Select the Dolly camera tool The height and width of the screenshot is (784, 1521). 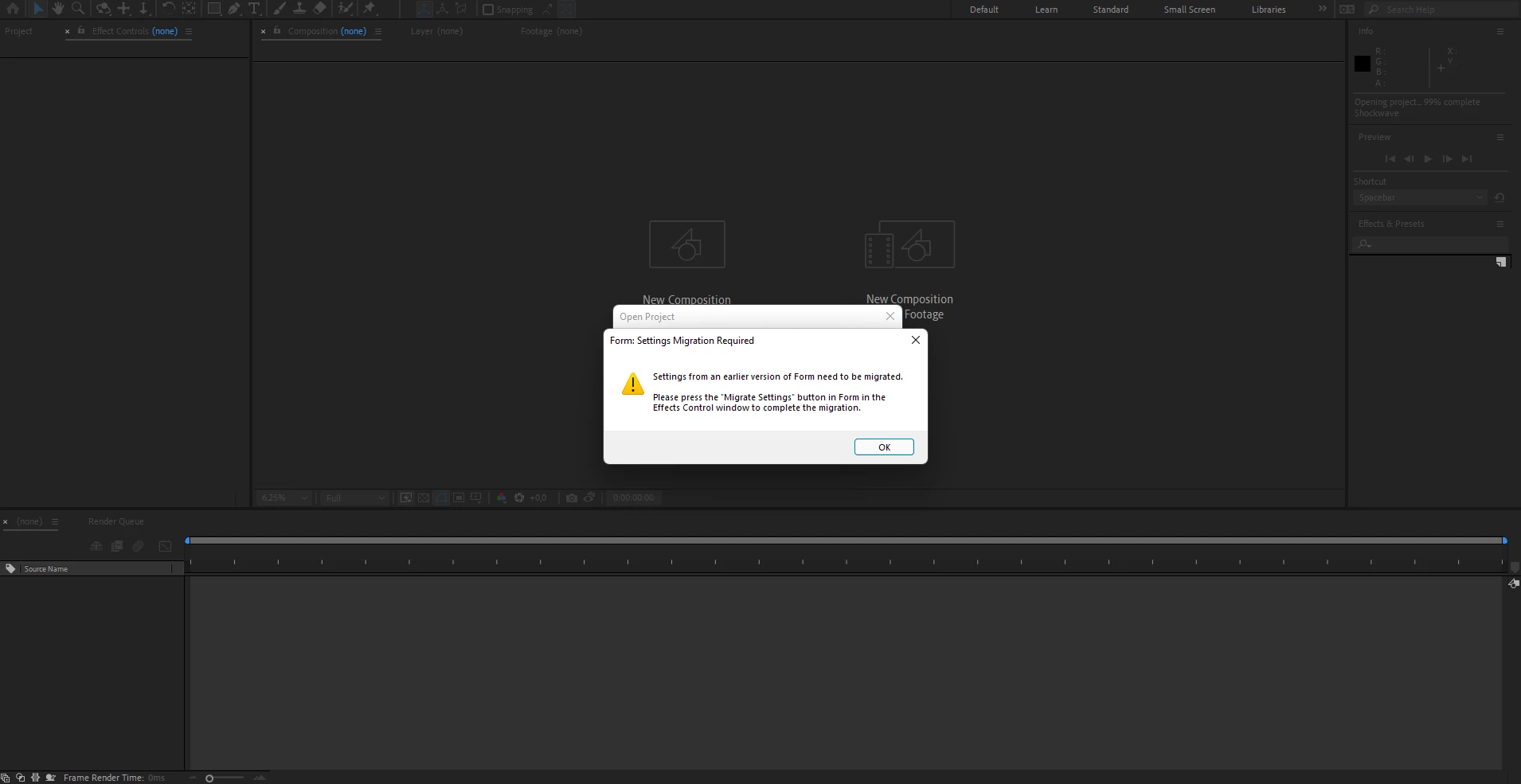coord(143,9)
